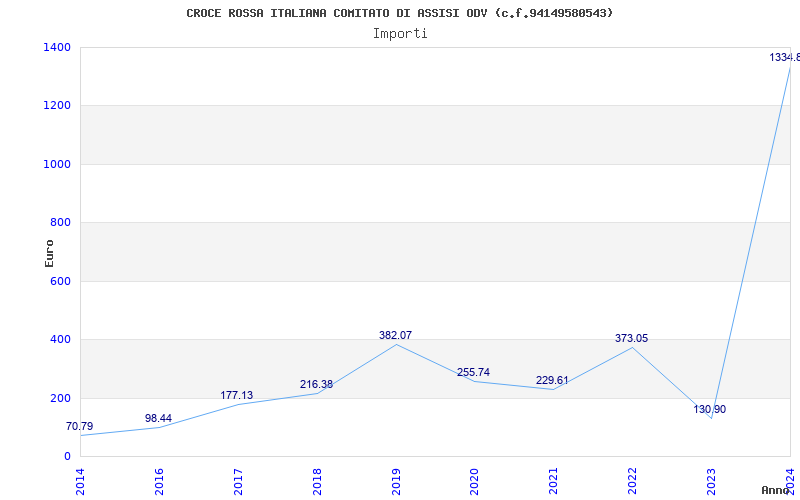Select the 255.74 data label

(473, 372)
